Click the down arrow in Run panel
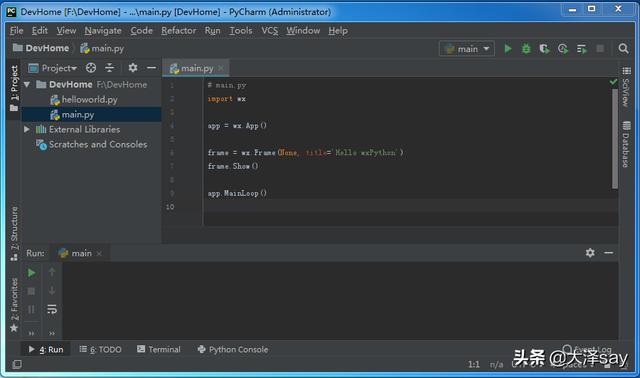 point(52,291)
